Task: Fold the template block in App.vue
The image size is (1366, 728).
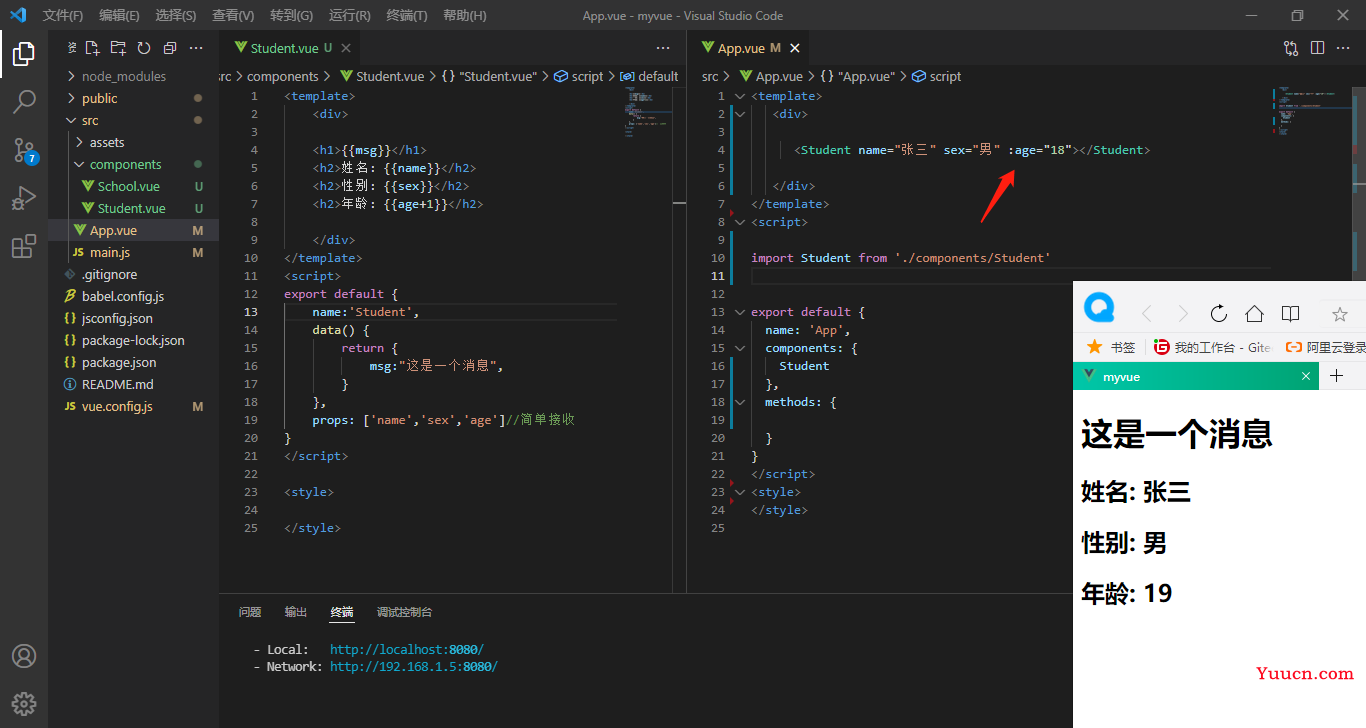Action: click(740, 96)
